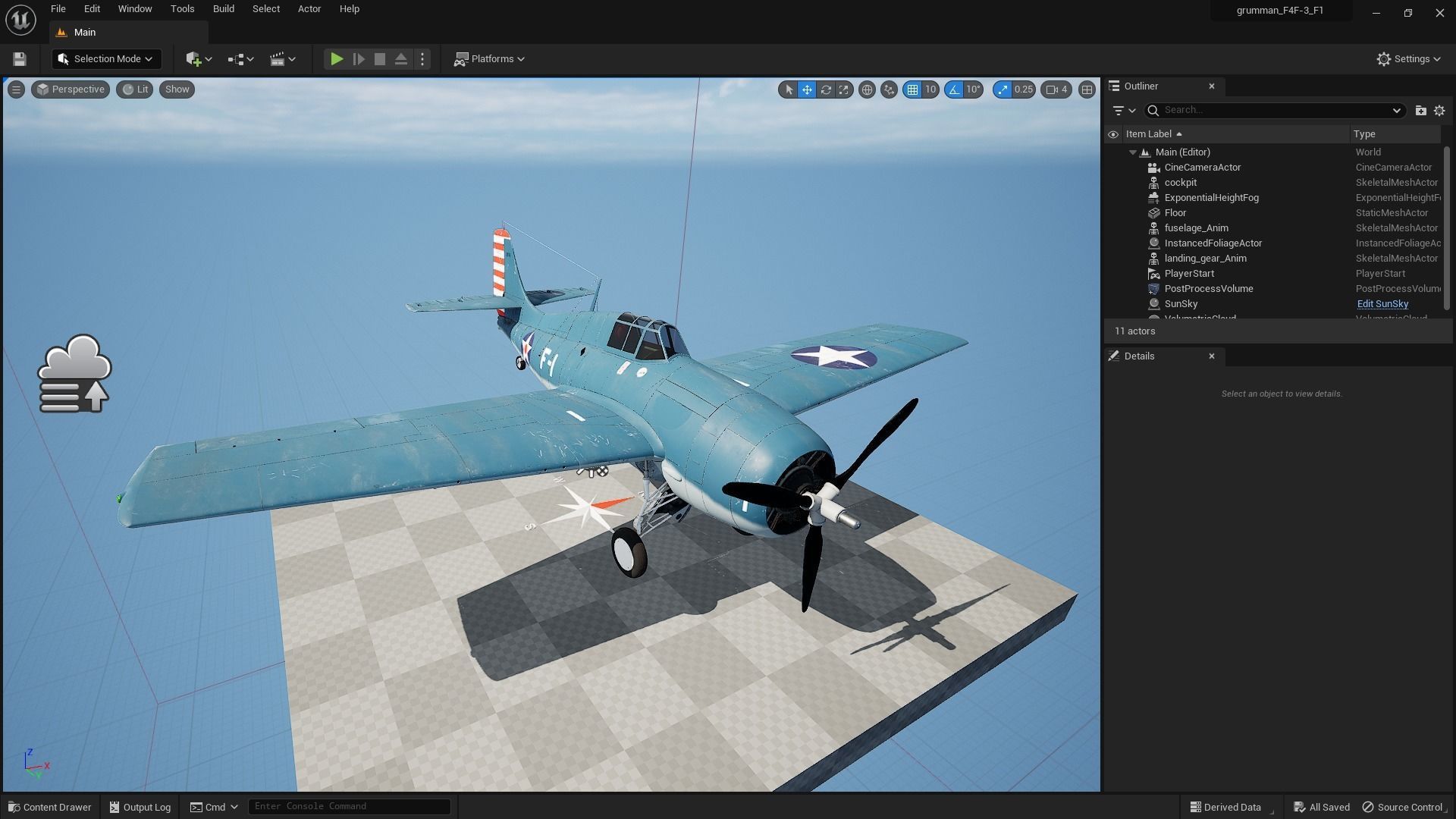Open camera speed setting showing 4
The width and height of the screenshot is (1456, 819).
tap(1056, 89)
